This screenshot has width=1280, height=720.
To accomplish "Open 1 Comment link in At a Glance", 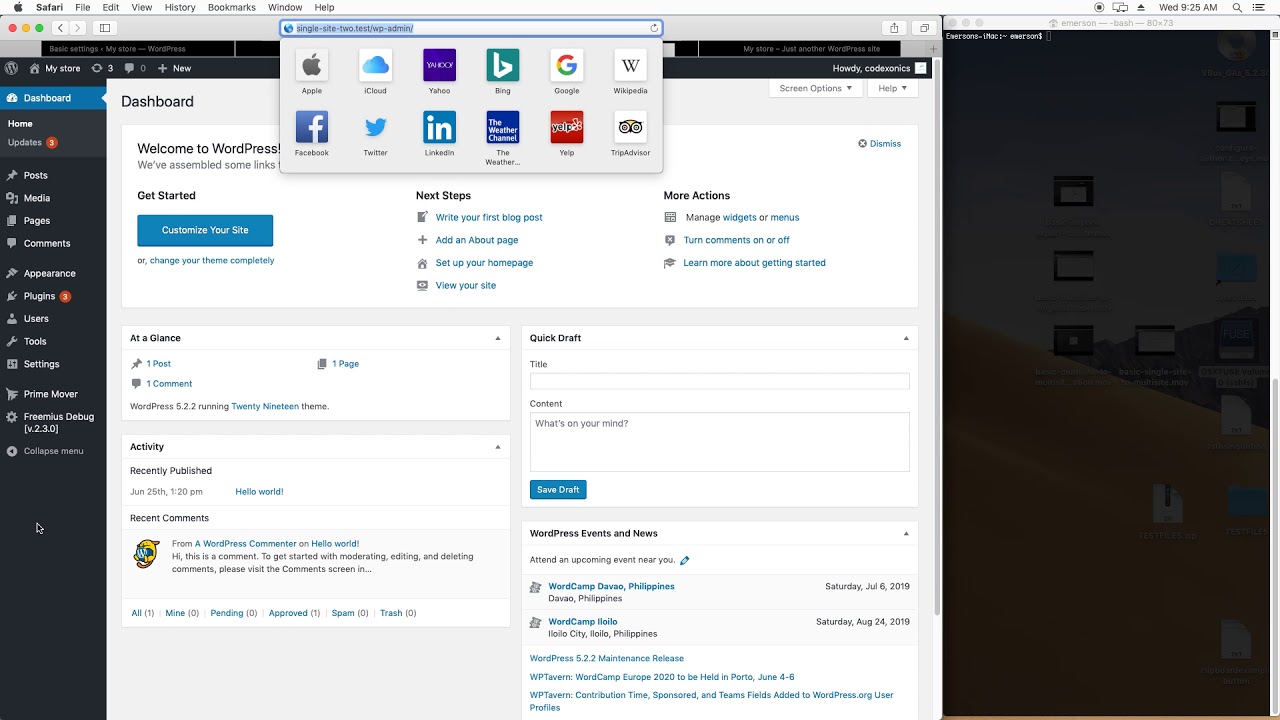I will (x=169, y=383).
